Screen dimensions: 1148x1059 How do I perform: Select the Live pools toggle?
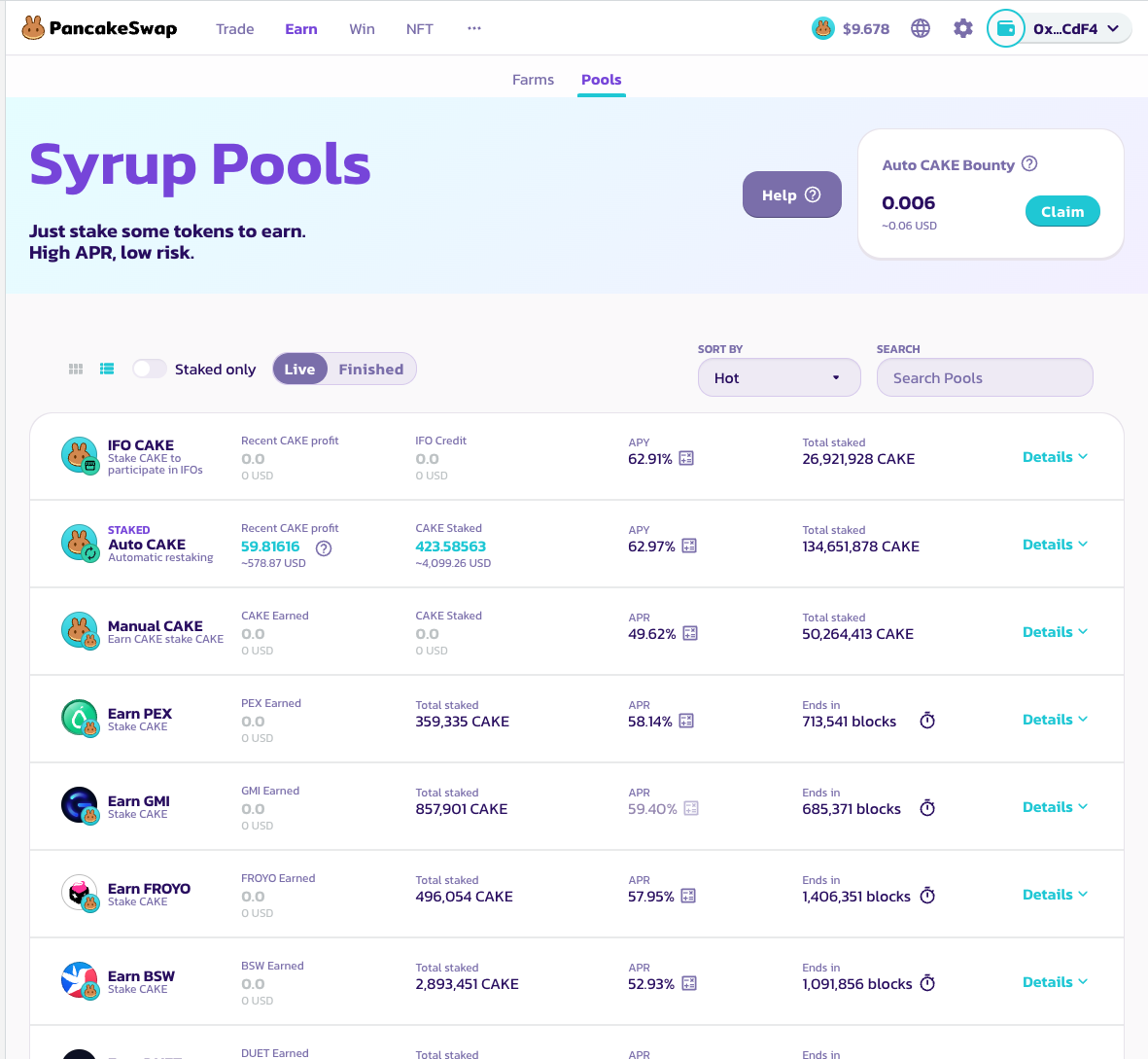click(299, 370)
